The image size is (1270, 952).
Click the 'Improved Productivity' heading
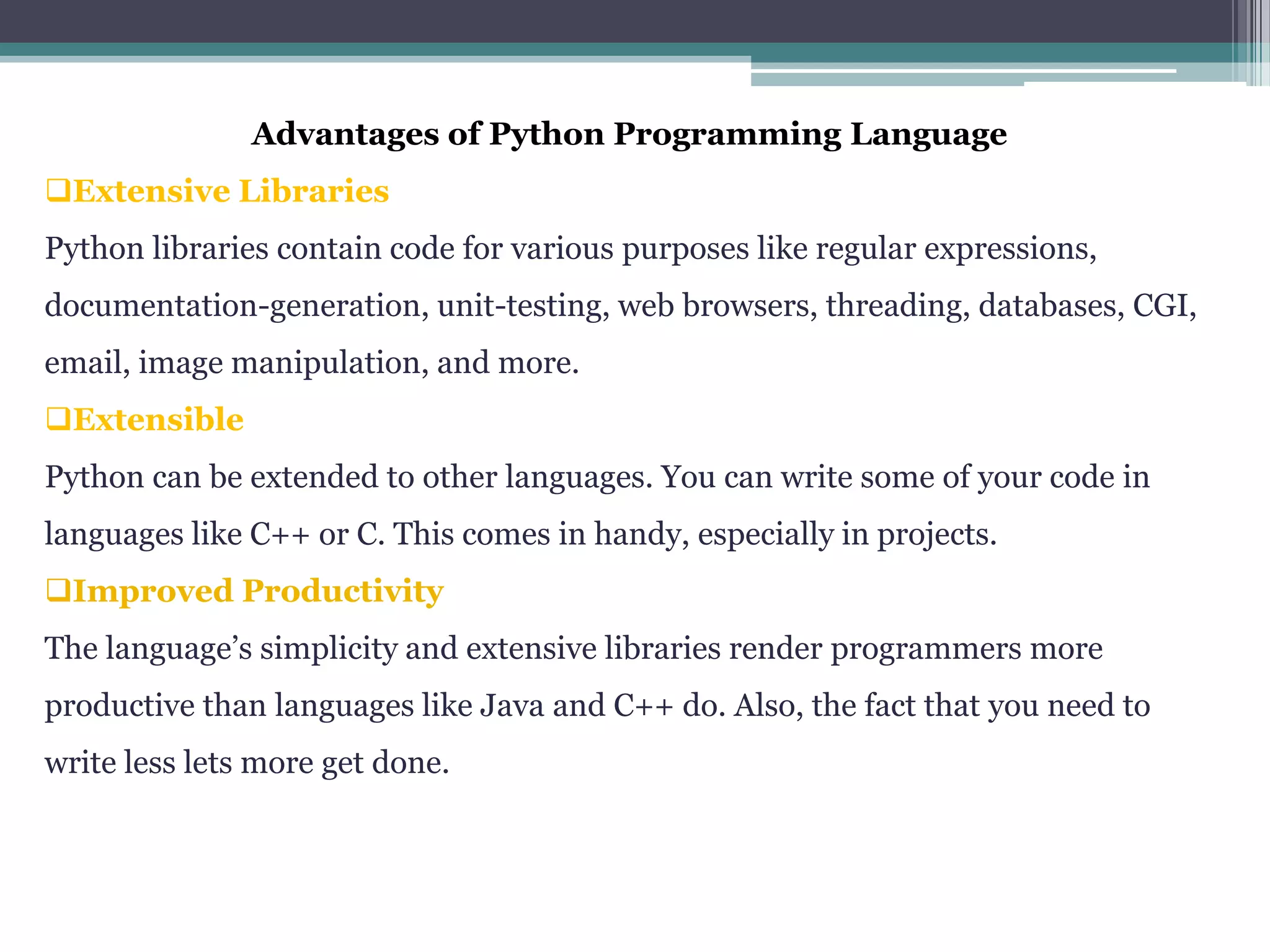tap(258, 591)
